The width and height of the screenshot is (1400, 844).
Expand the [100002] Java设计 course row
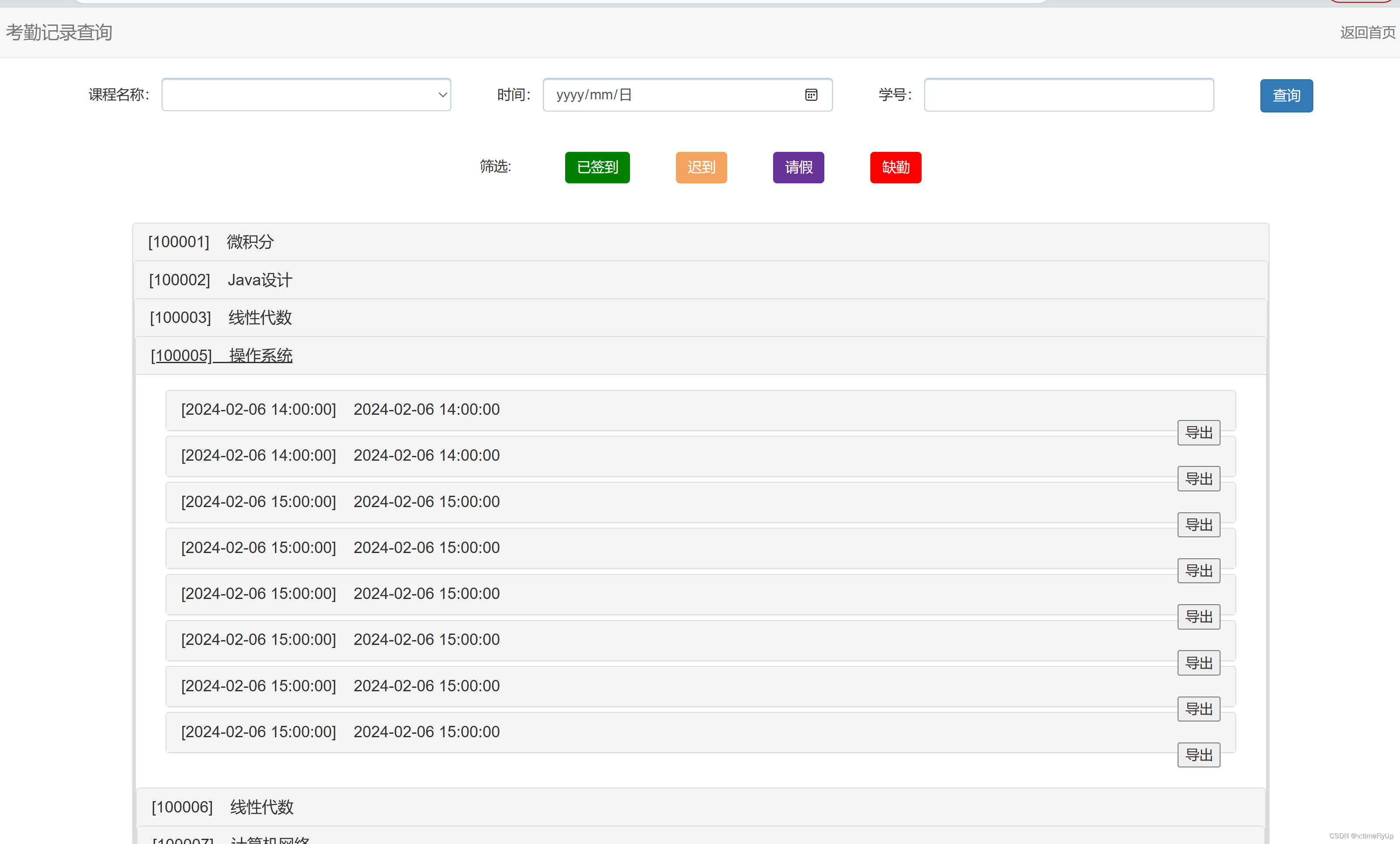coord(221,280)
